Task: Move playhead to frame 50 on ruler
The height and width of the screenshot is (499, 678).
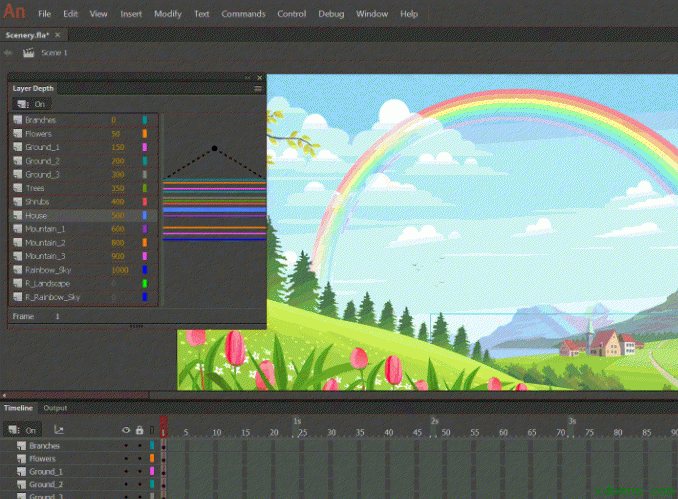Action: [446, 432]
